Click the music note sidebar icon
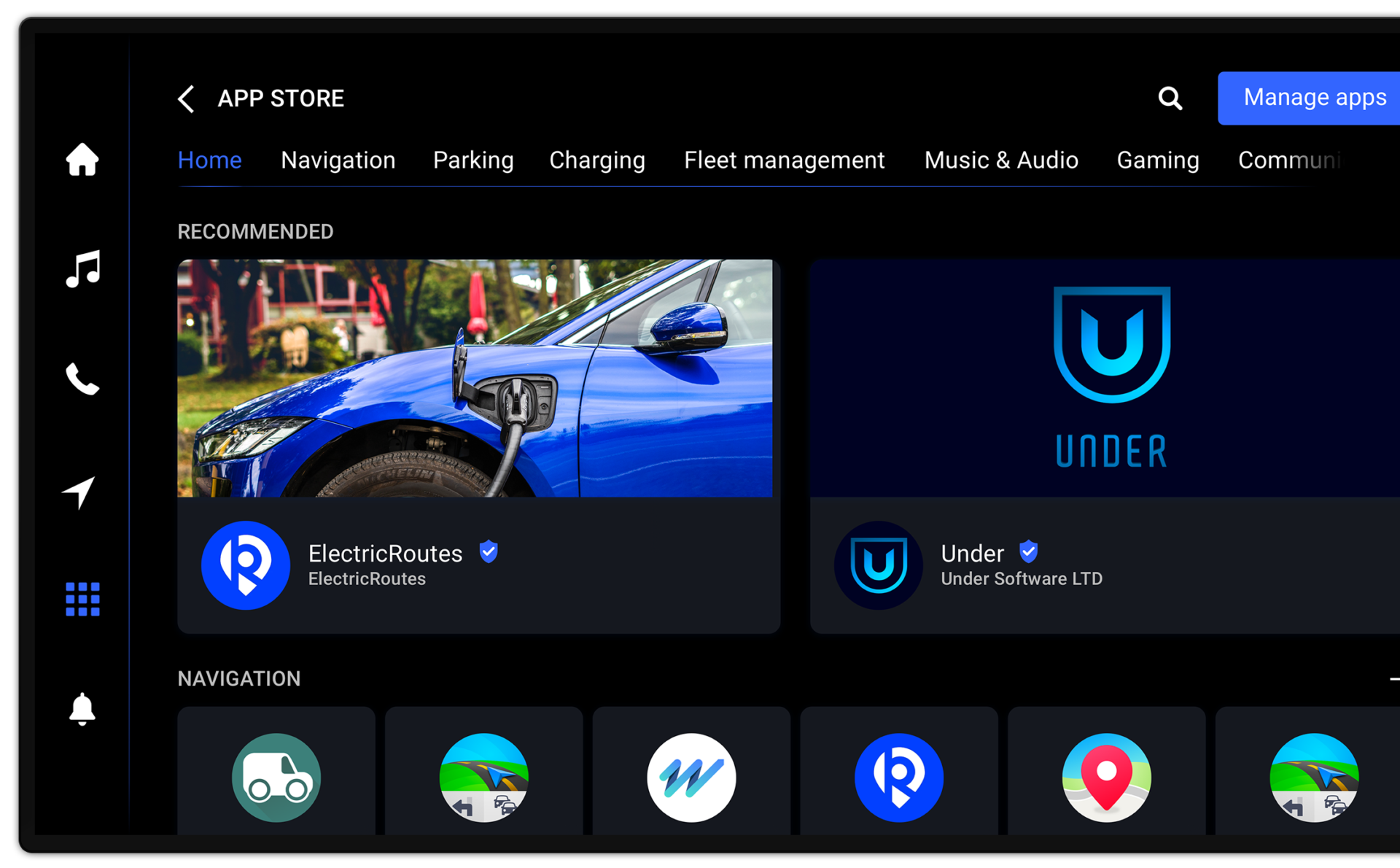The width and height of the screenshot is (1400, 868). click(x=82, y=270)
